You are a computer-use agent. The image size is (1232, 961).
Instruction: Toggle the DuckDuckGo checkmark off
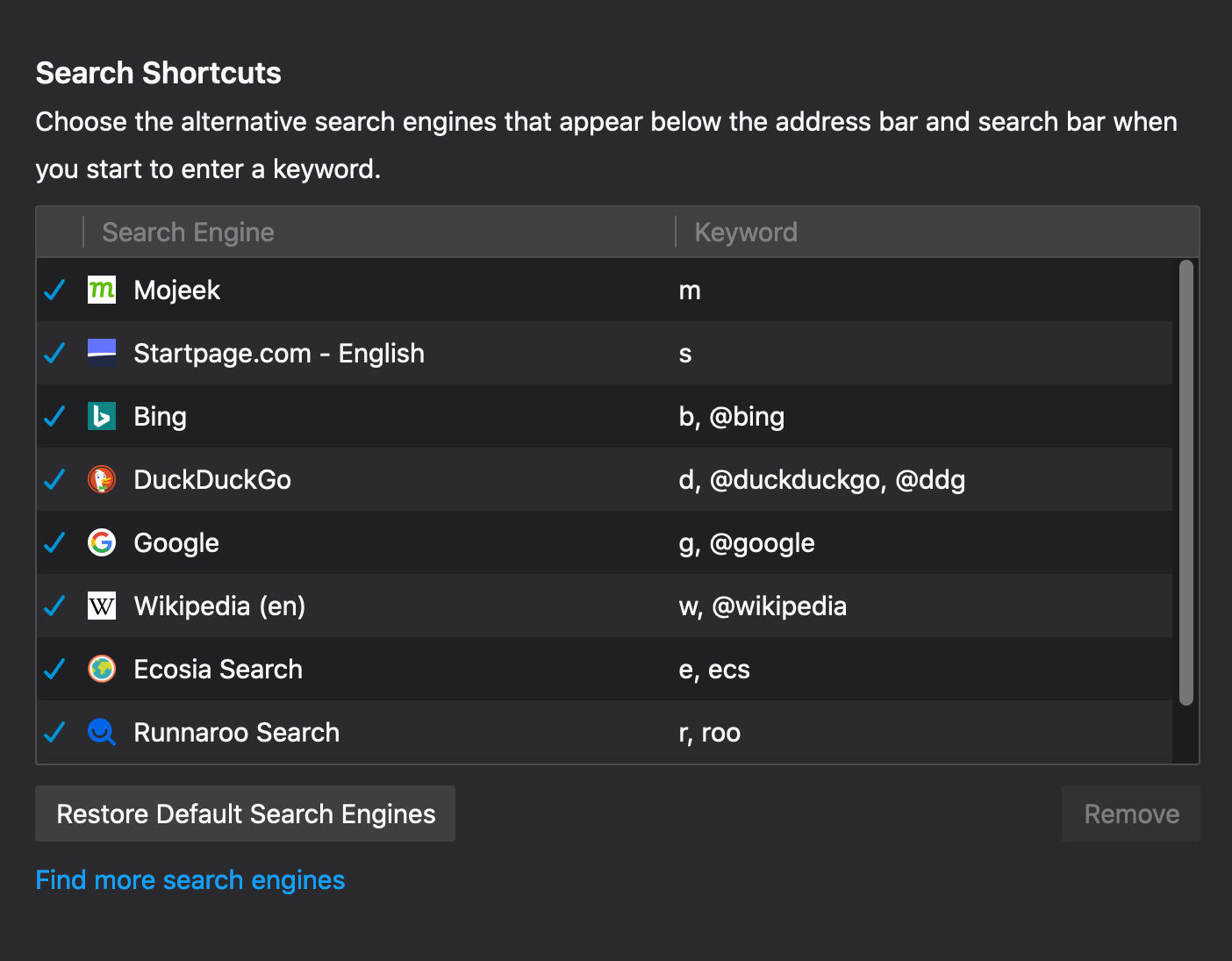coord(54,479)
